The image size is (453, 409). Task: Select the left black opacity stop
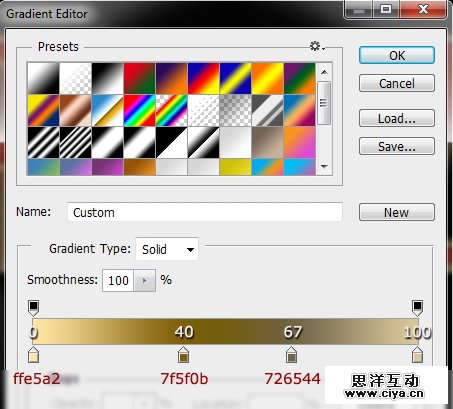click(33, 308)
